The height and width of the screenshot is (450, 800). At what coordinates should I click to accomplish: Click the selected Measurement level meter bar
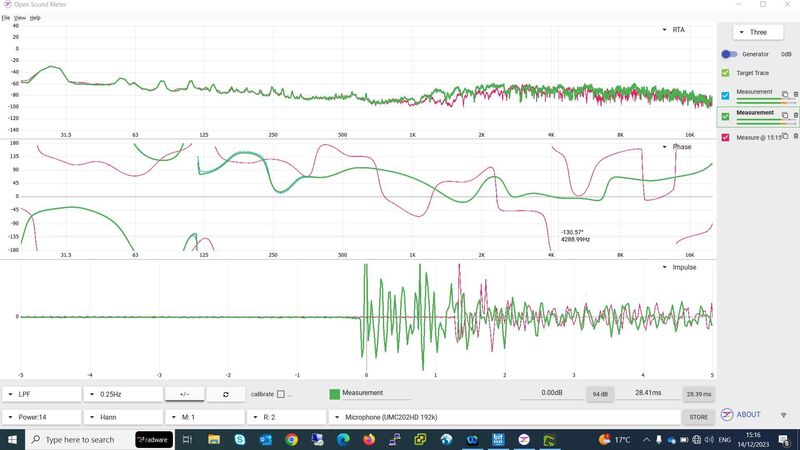(766, 121)
